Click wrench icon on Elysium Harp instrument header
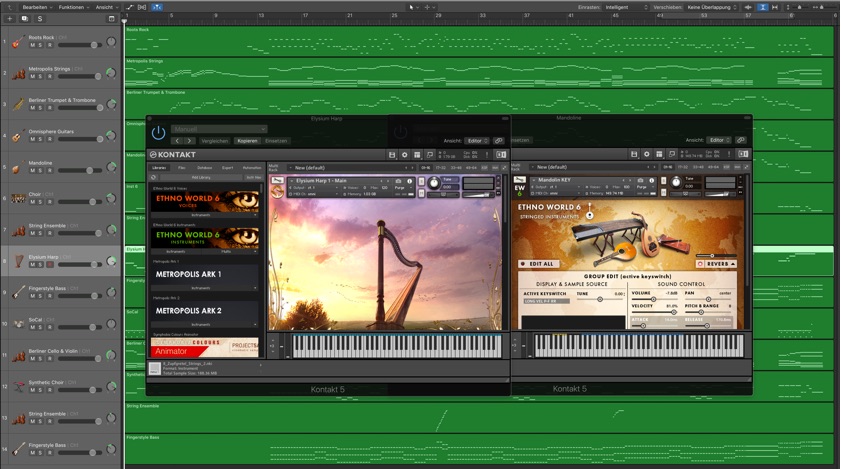The image size is (841, 469). pyautogui.click(x=277, y=180)
